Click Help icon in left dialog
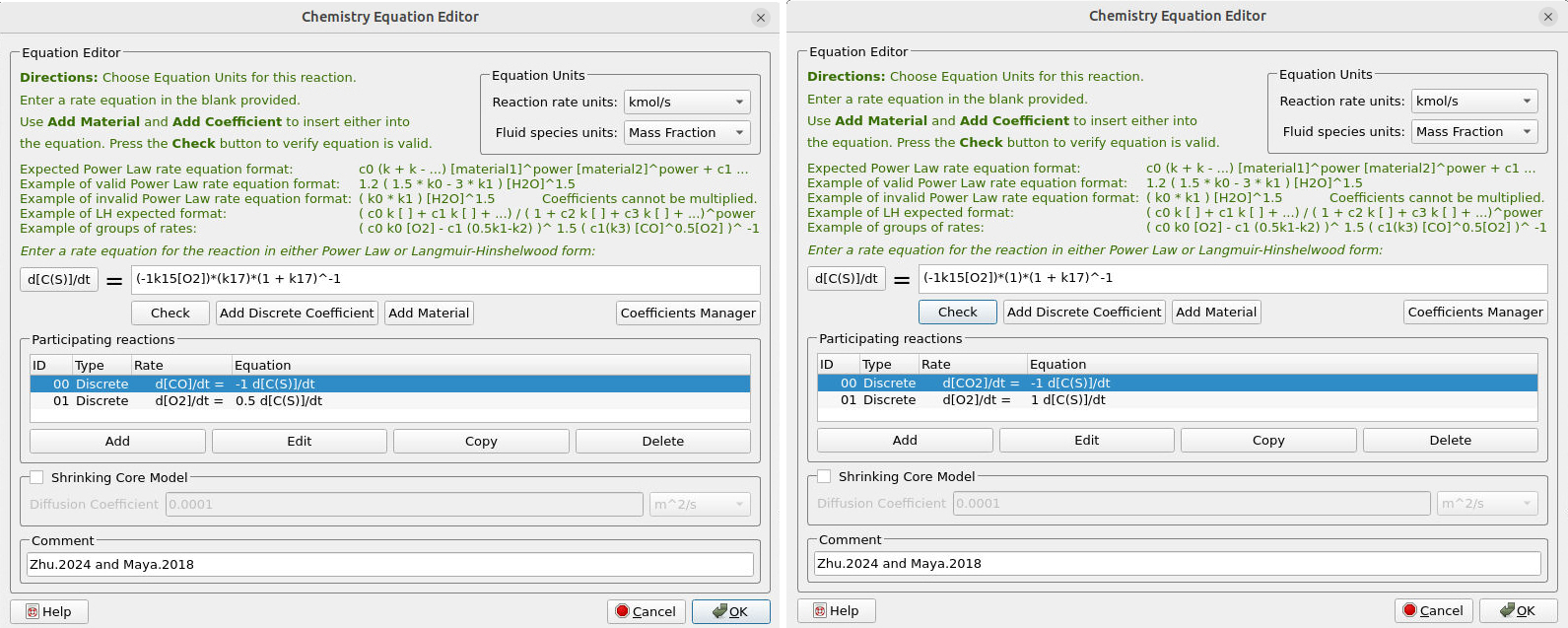This screenshot has height=628, width=1568. coord(33,611)
